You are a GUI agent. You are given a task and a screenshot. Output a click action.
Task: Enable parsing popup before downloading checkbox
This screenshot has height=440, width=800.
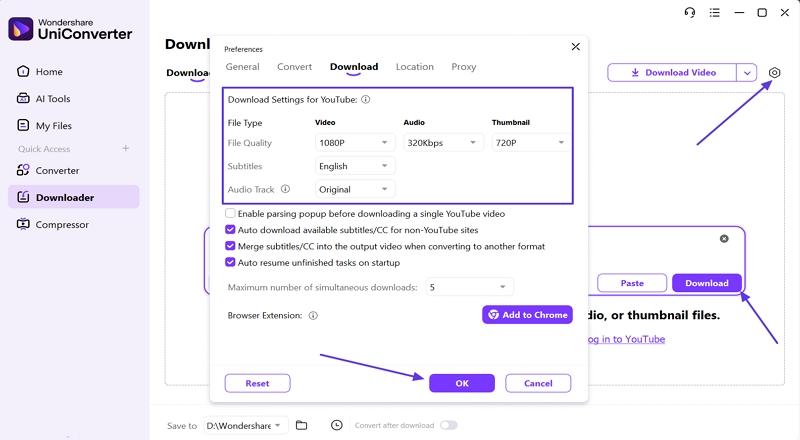(x=230, y=213)
